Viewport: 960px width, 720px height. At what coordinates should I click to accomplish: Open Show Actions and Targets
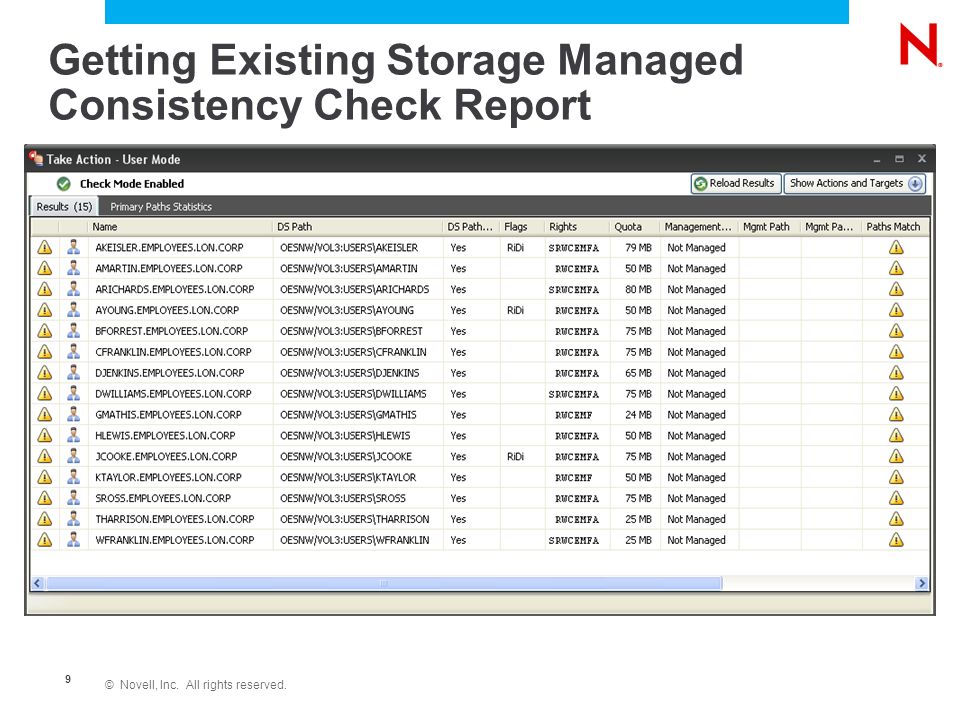click(855, 183)
